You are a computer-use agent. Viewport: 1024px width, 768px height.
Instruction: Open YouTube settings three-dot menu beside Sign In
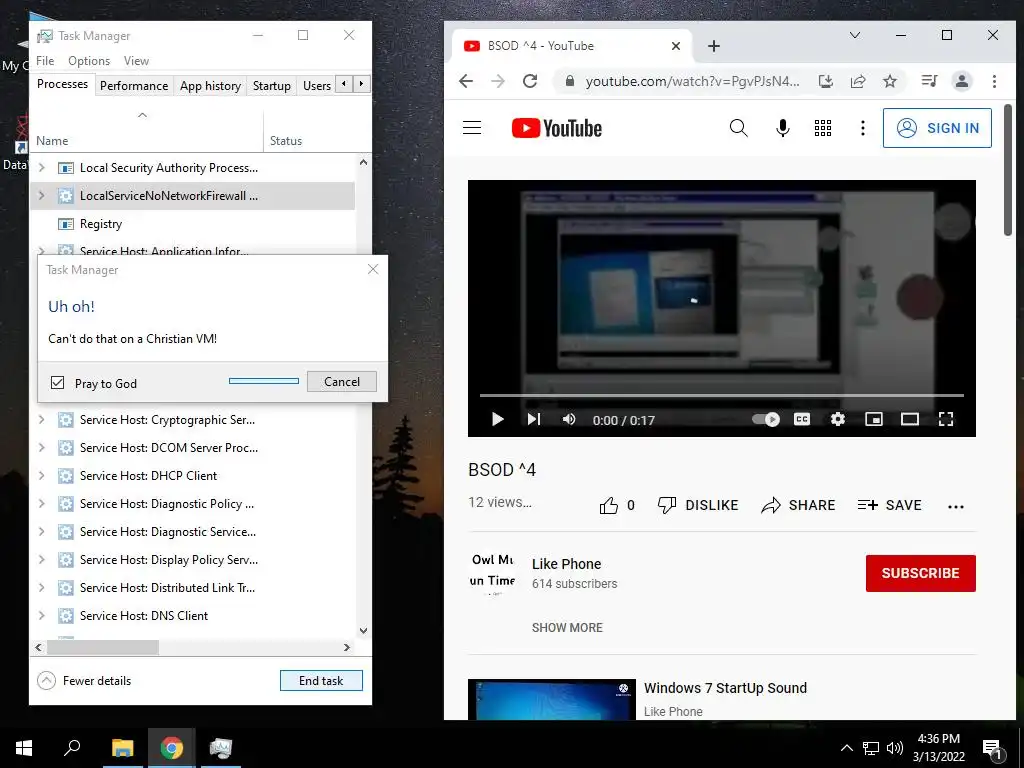pyautogui.click(x=863, y=128)
